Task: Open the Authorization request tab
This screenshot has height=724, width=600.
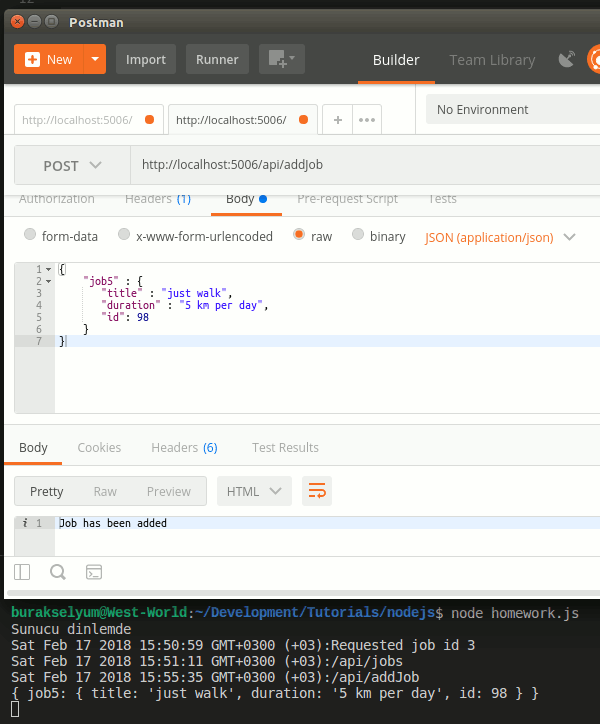Action: click(x=57, y=199)
